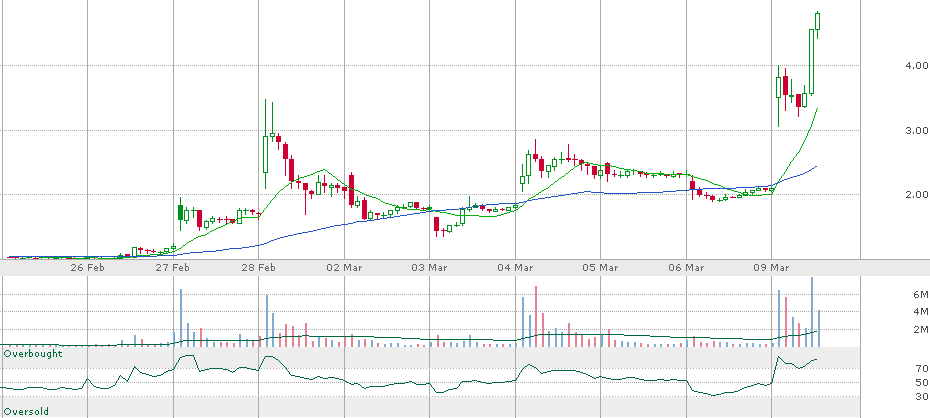Click the 09 Mar date label
Image resolution: width=930 pixels, height=418 pixels.
[x=771, y=267]
